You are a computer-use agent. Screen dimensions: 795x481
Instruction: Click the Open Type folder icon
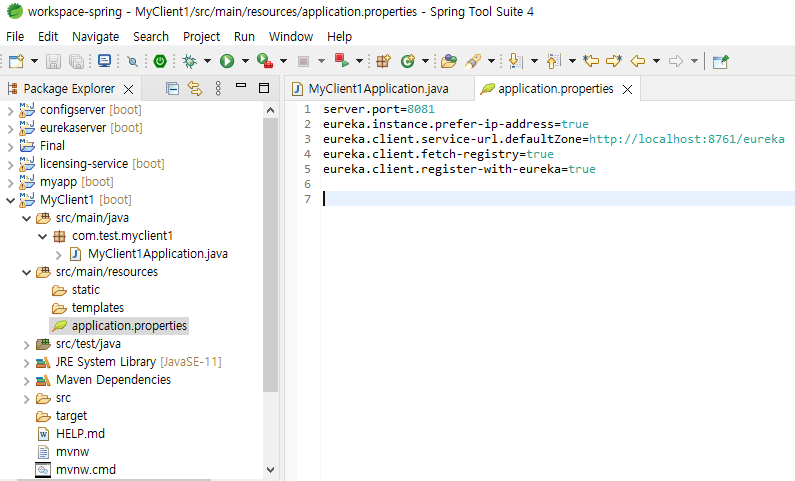tap(449, 61)
